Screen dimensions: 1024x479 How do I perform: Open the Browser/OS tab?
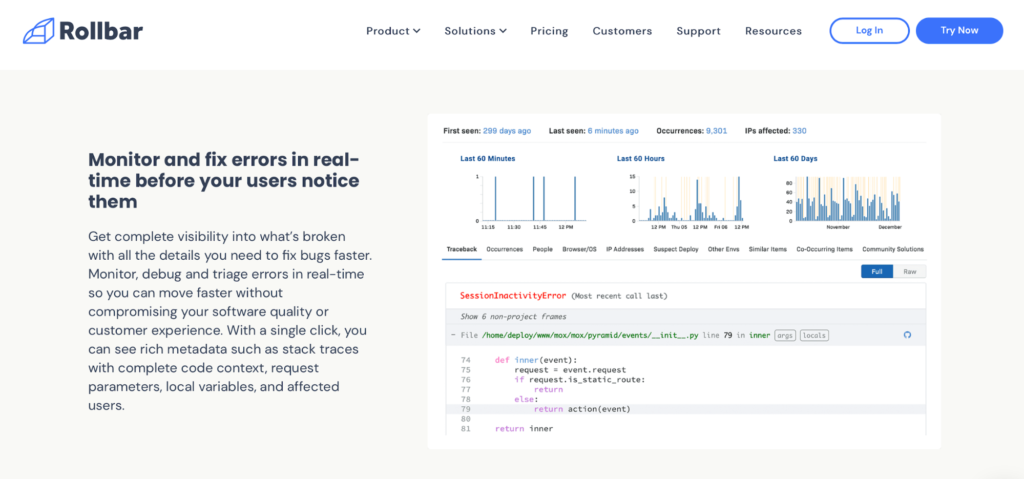click(579, 250)
